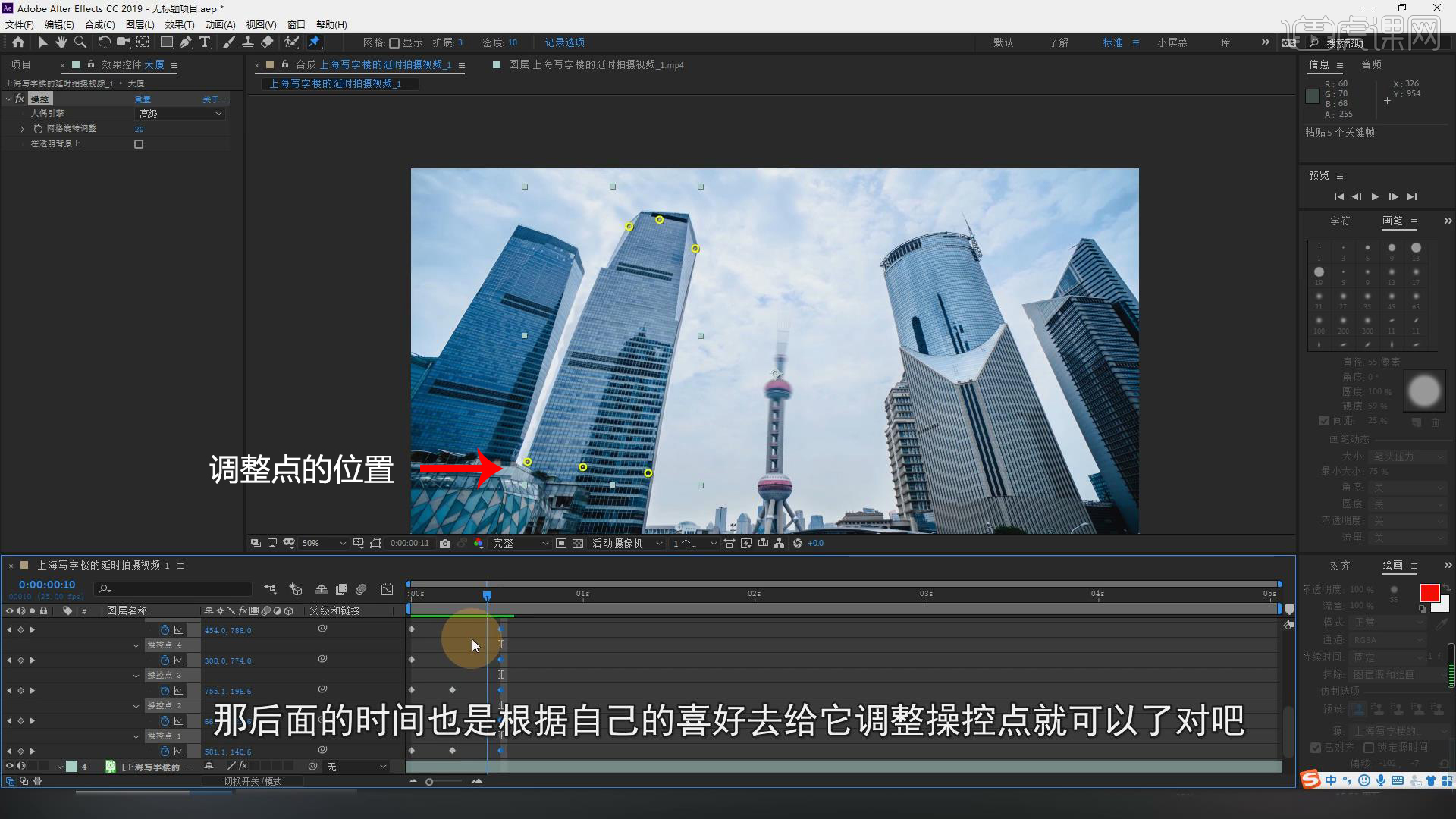This screenshot has width=1456, height=819.
Task: Open the 人偶引擎 高级 dropdown
Action: [x=180, y=114]
